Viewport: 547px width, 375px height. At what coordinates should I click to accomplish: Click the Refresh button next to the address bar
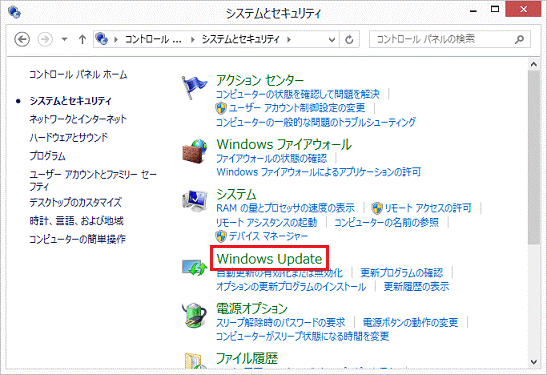(x=349, y=39)
